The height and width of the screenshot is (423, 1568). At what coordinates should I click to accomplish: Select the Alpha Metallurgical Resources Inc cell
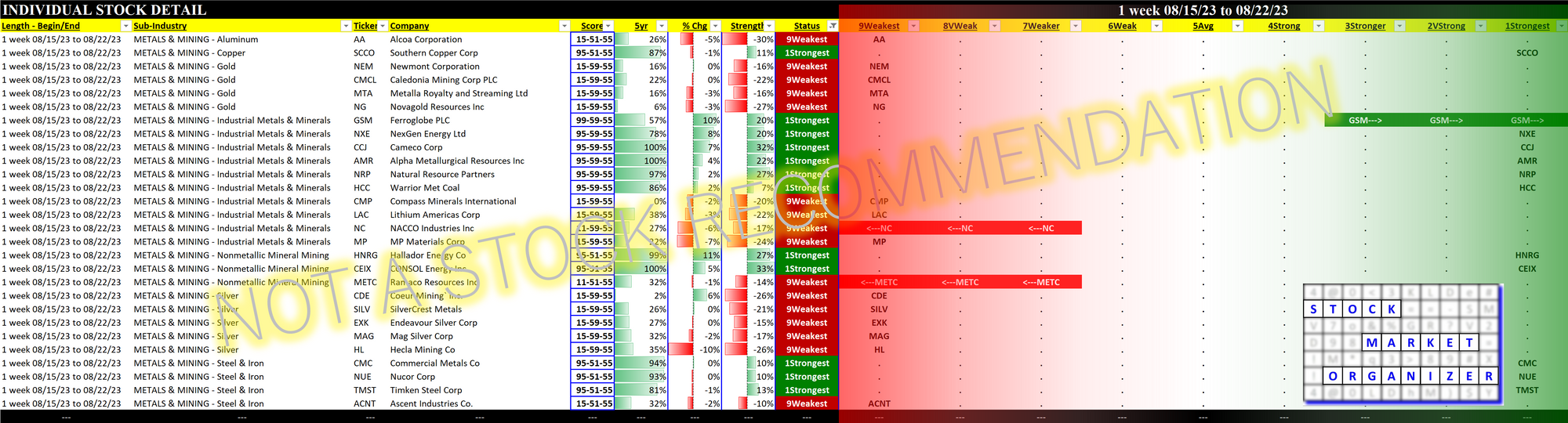457,161
